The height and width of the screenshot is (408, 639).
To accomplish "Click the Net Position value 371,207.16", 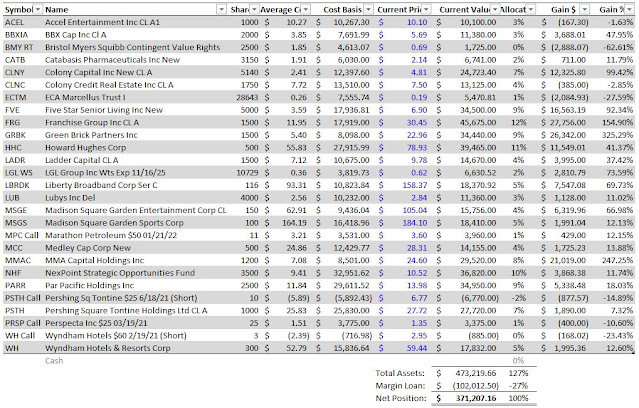I will [x=476, y=399].
